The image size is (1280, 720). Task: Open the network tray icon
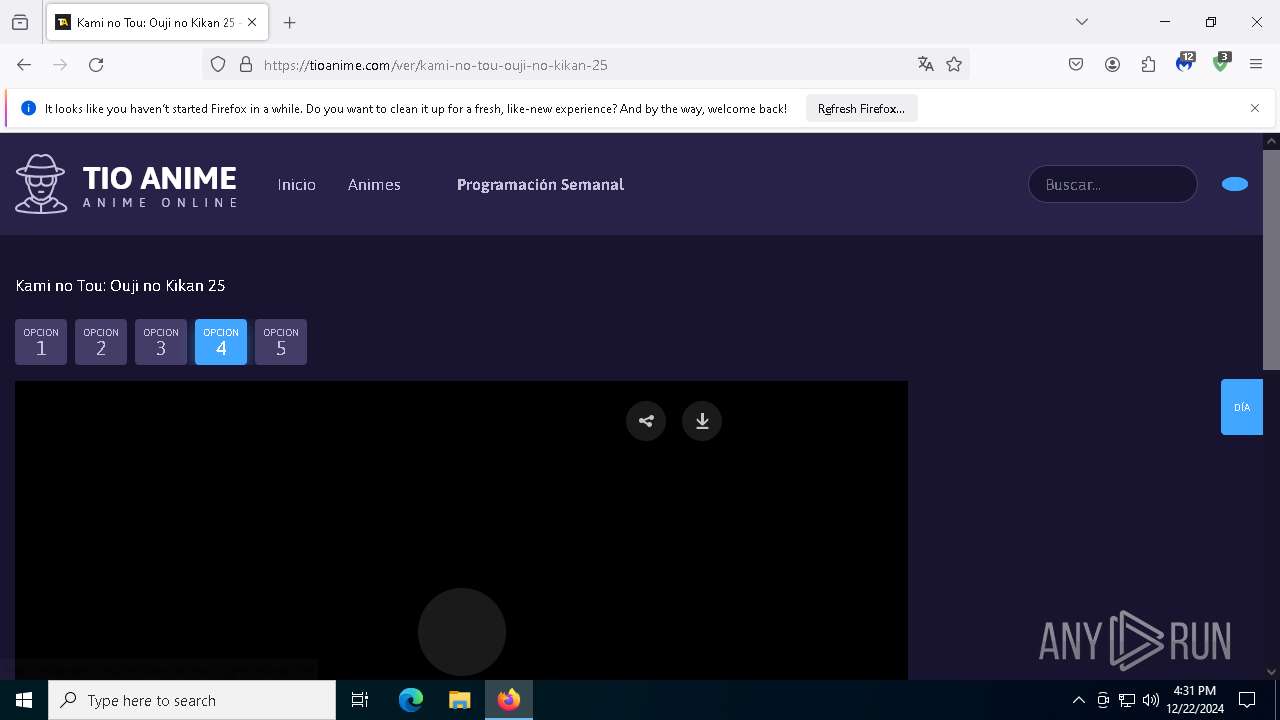1127,700
